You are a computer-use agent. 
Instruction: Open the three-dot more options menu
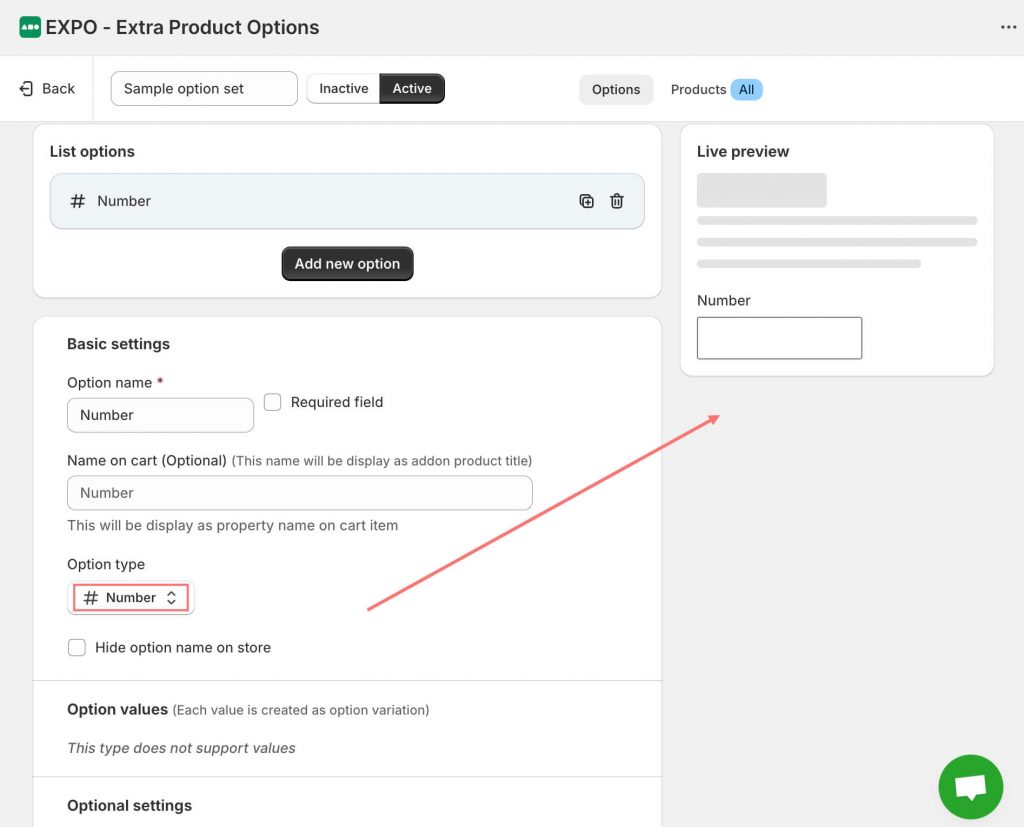tap(1008, 27)
